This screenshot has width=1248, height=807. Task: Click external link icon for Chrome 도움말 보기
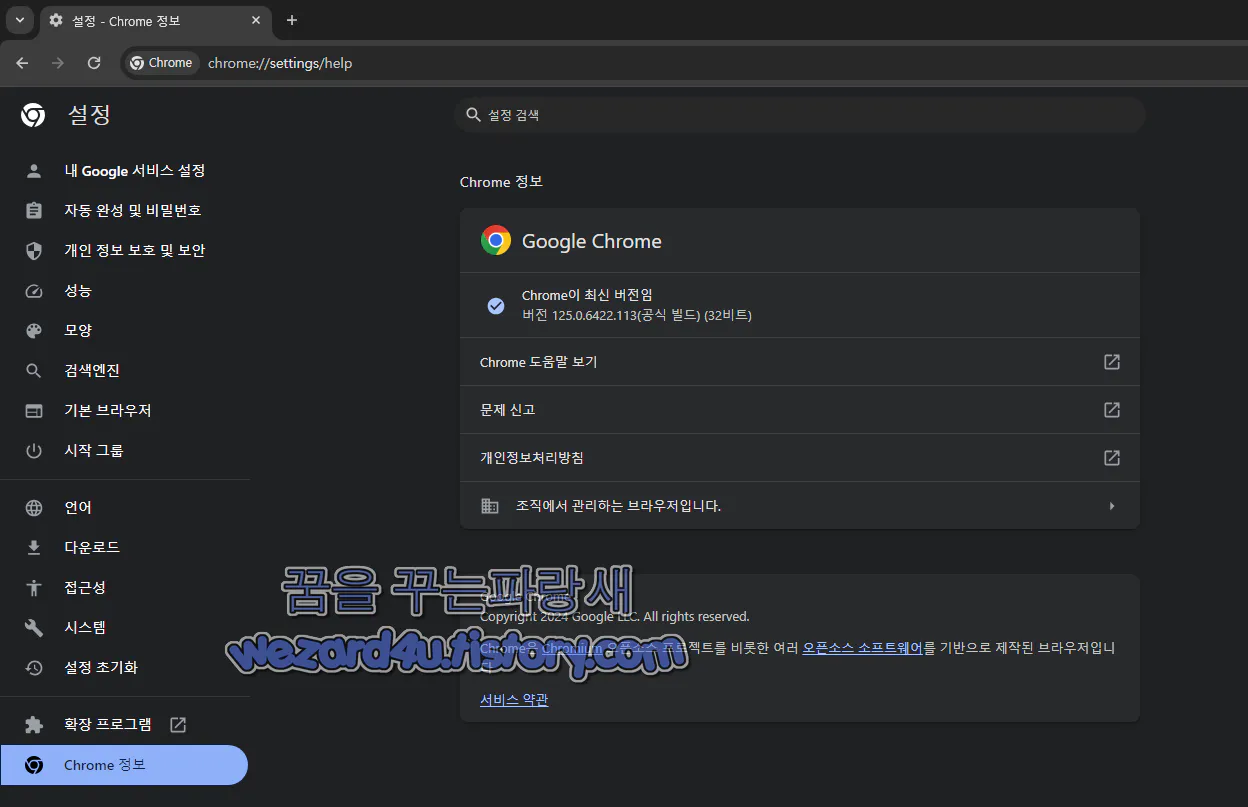click(x=1112, y=362)
